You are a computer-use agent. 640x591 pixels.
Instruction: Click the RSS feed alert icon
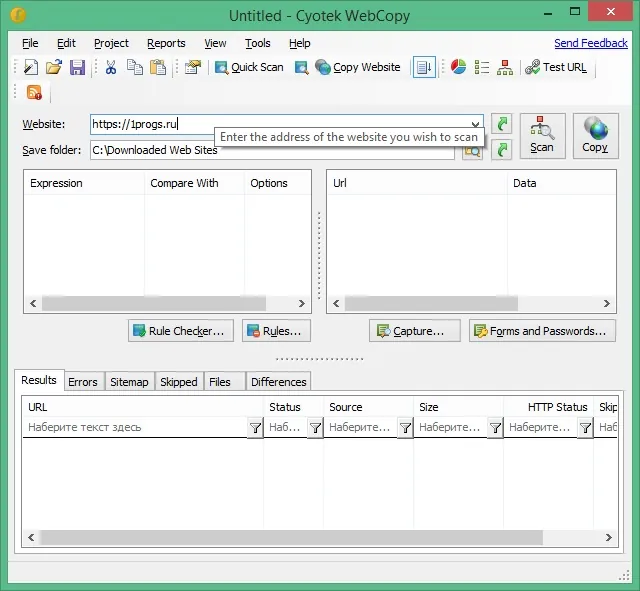[x=34, y=93]
